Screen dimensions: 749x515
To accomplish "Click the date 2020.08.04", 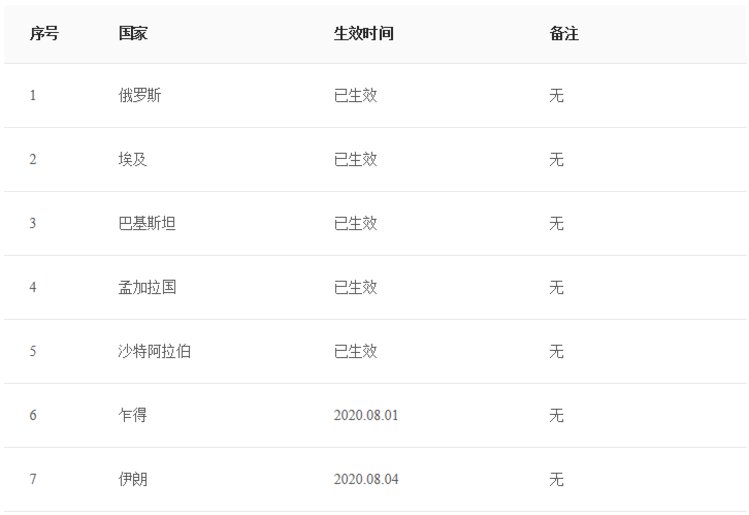I will pos(366,479).
